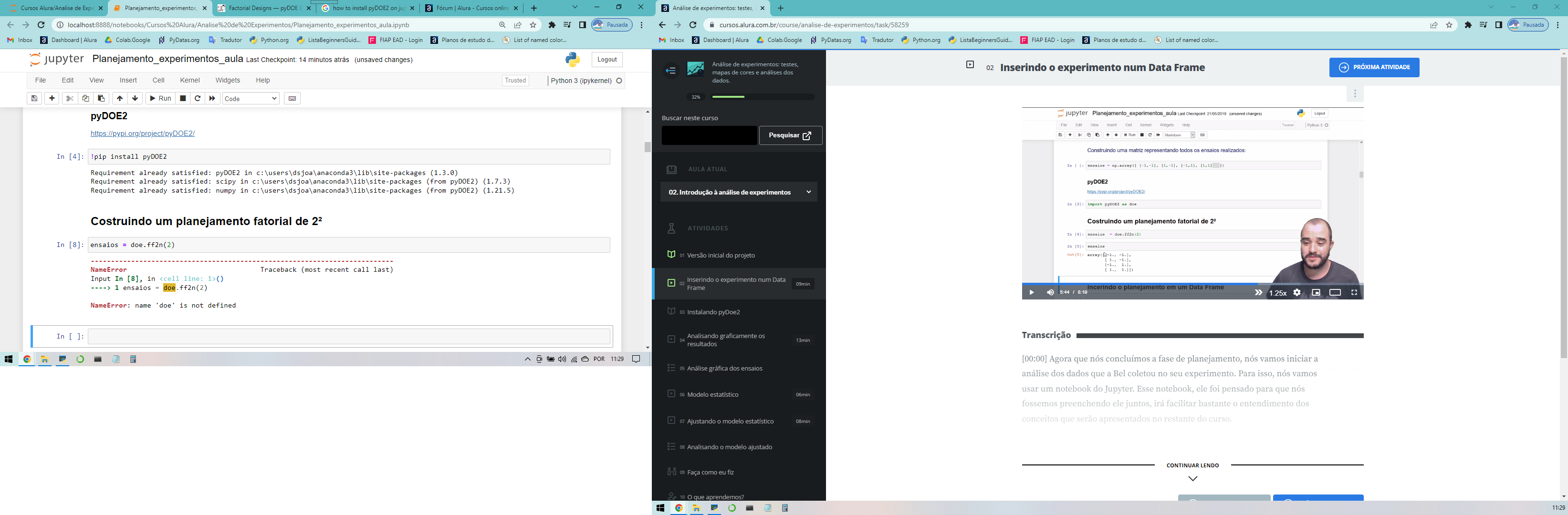Screen dimensions: 1568x515
Task: Enter fullscreen in the video player
Action: click(1354, 292)
